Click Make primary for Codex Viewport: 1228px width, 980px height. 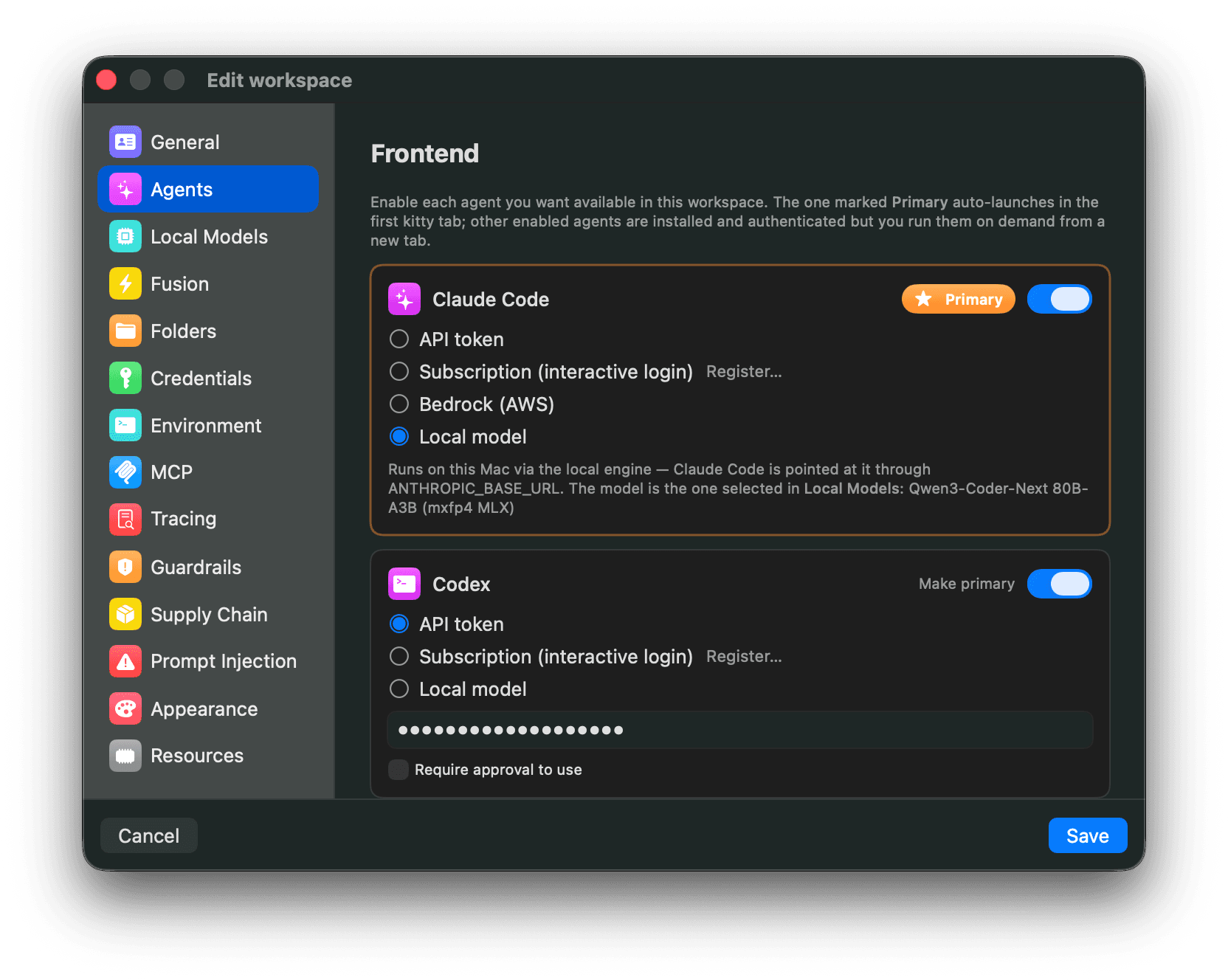point(967,584)
